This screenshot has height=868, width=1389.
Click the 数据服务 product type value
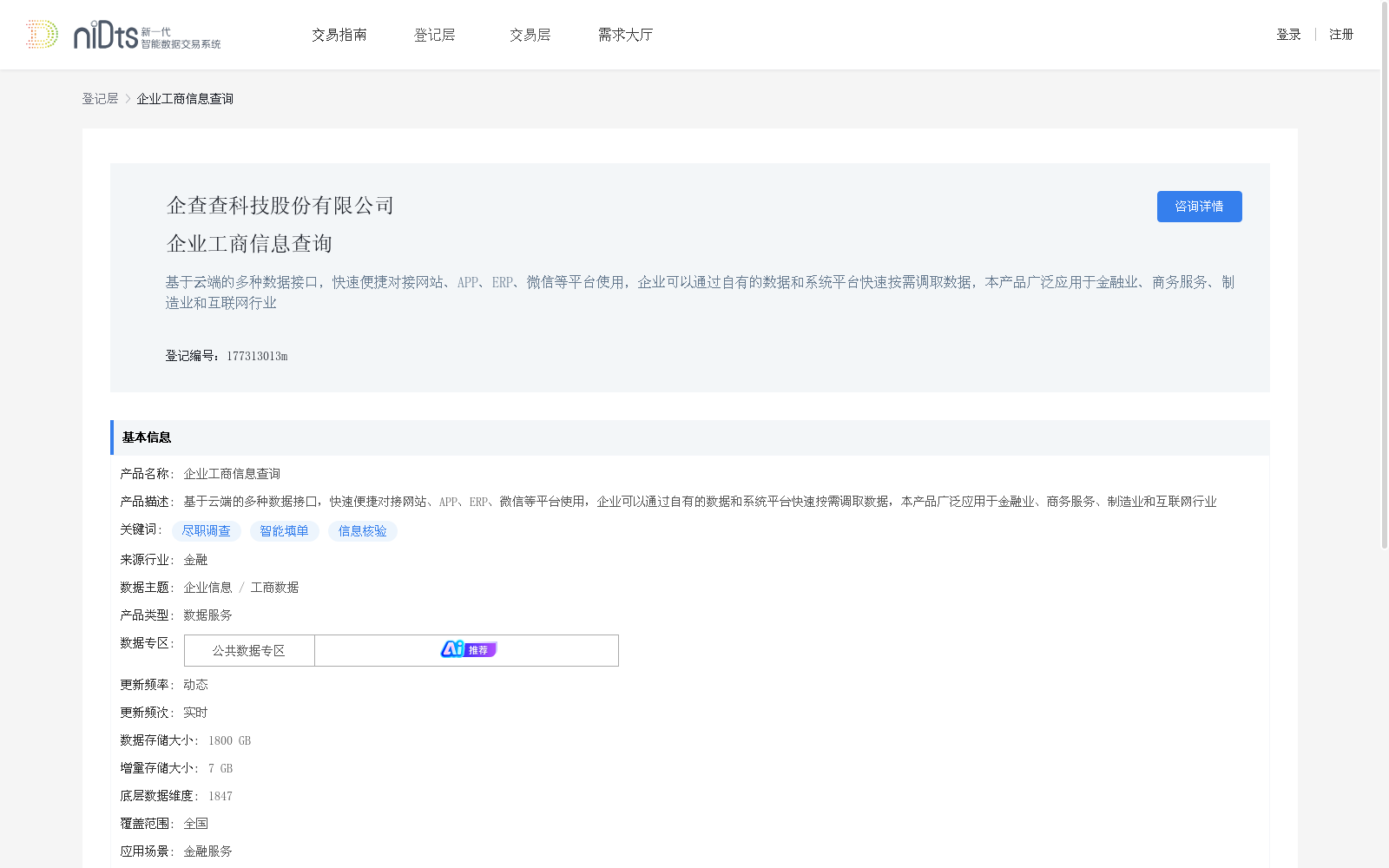pos(207,615)
